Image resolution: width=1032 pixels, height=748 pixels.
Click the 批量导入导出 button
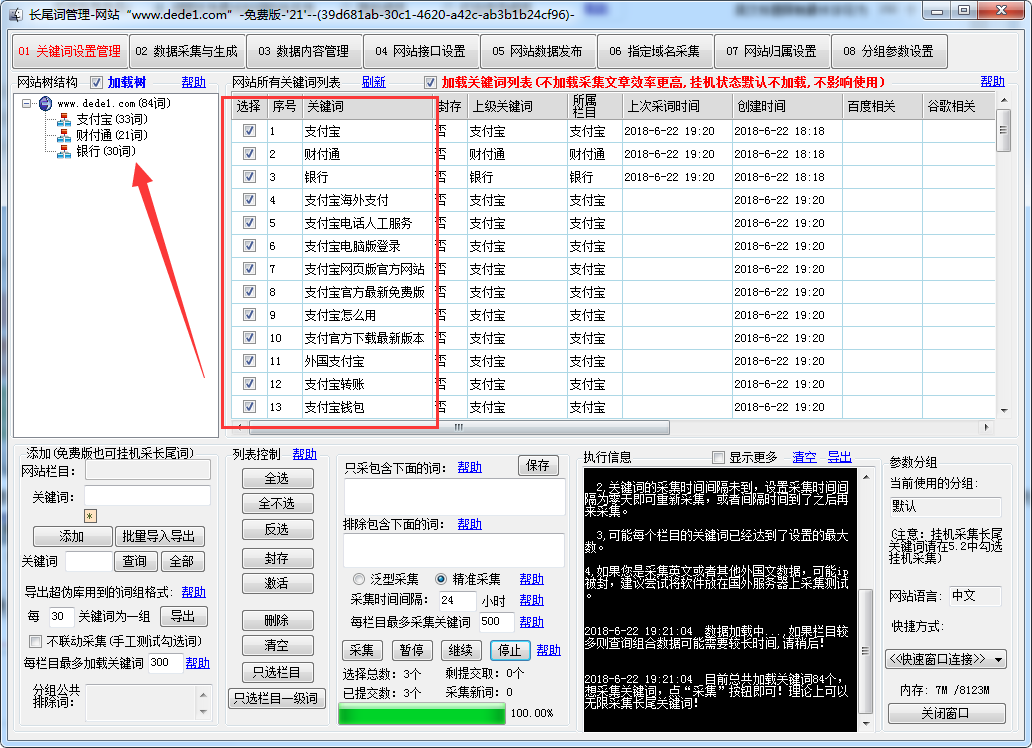click(159, 536)
